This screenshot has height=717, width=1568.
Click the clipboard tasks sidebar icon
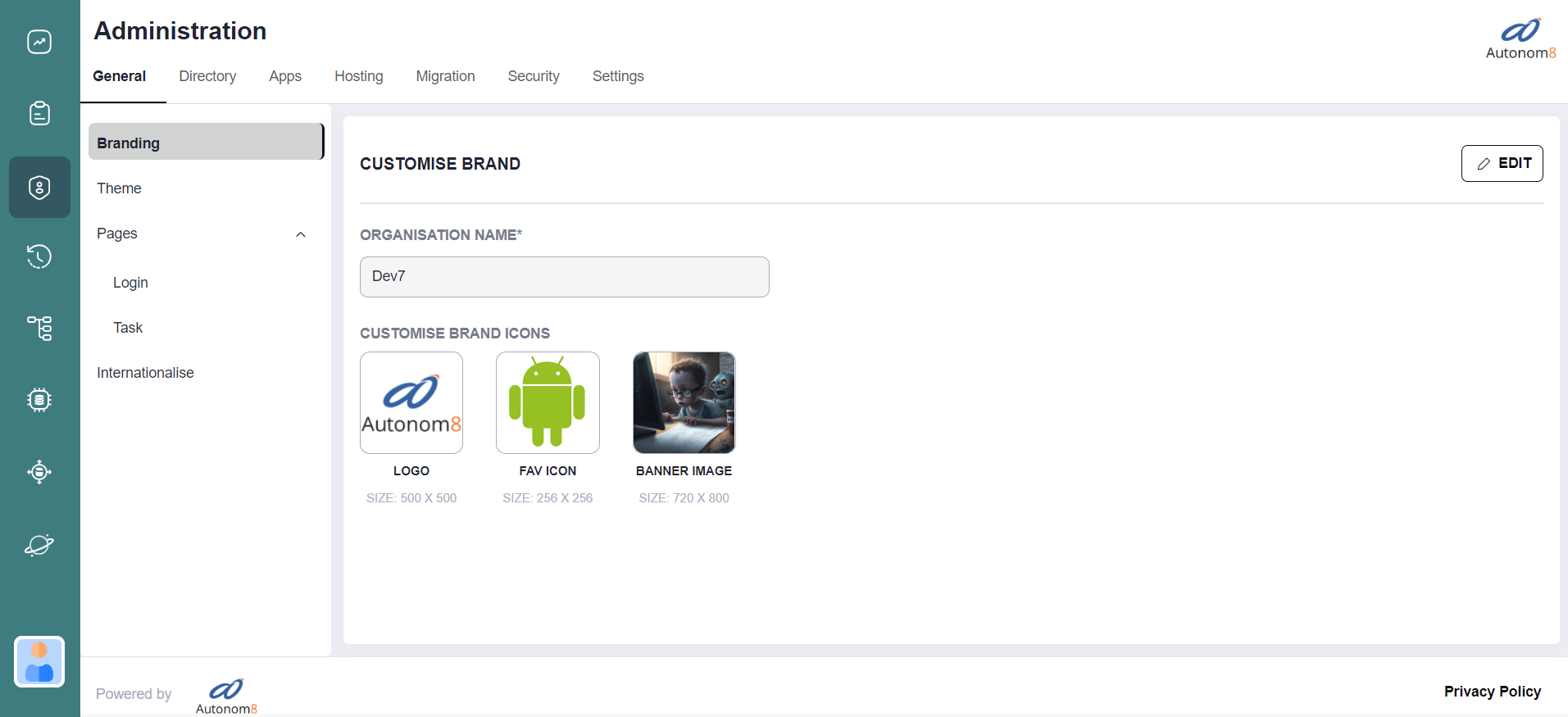(39, 113)
